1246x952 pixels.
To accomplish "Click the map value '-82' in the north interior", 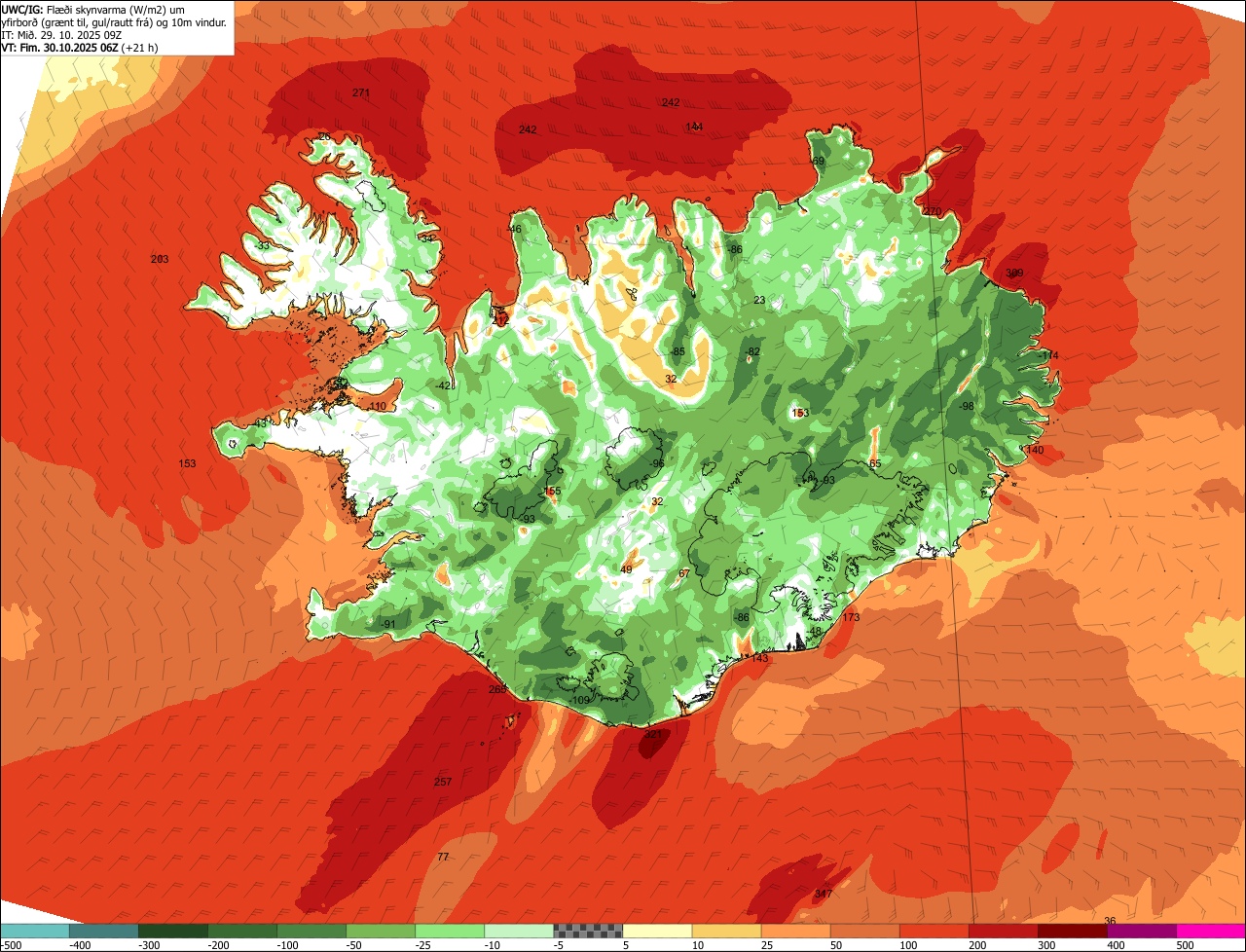I will 752,352.
